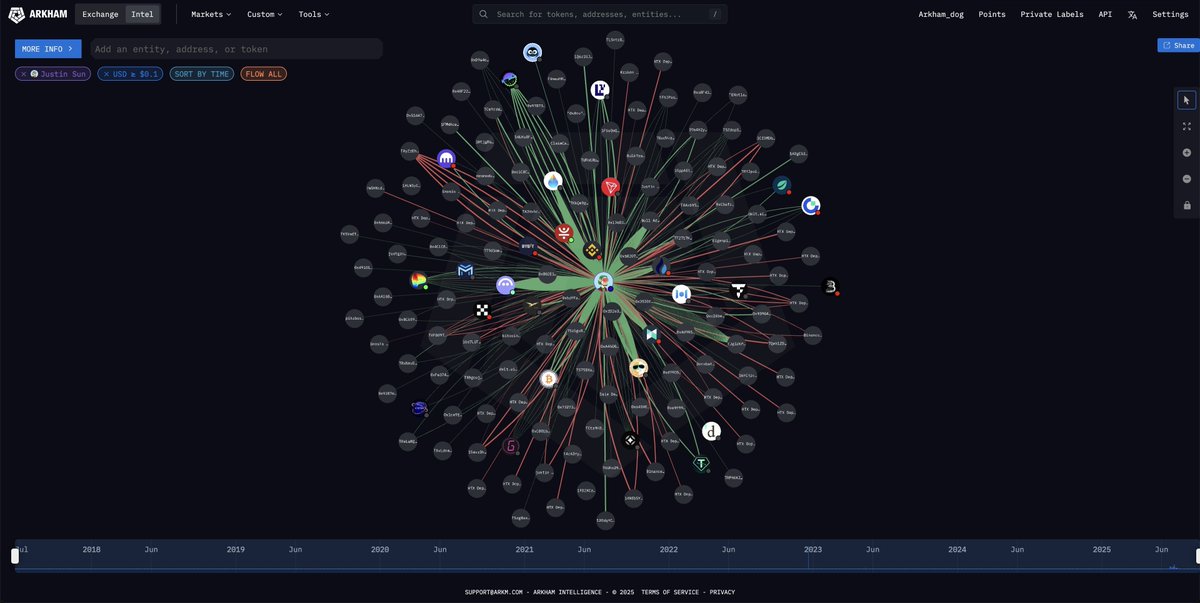The image size is (1200, 603).
Task: Open the API page
Action: click(x=1105, y=14)
